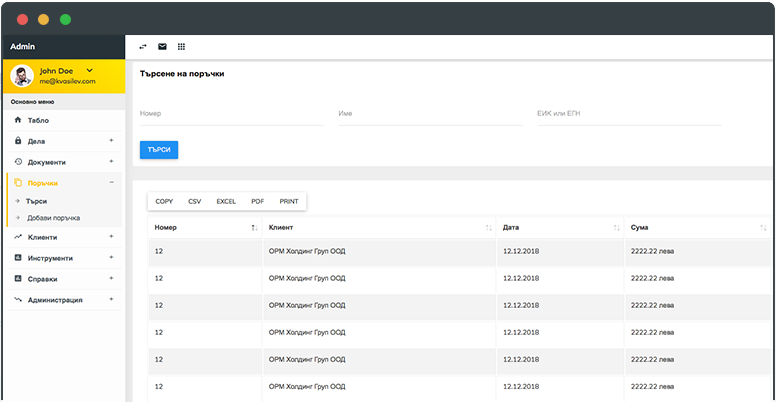Open the Дела menu label

(x=37, y=141)
